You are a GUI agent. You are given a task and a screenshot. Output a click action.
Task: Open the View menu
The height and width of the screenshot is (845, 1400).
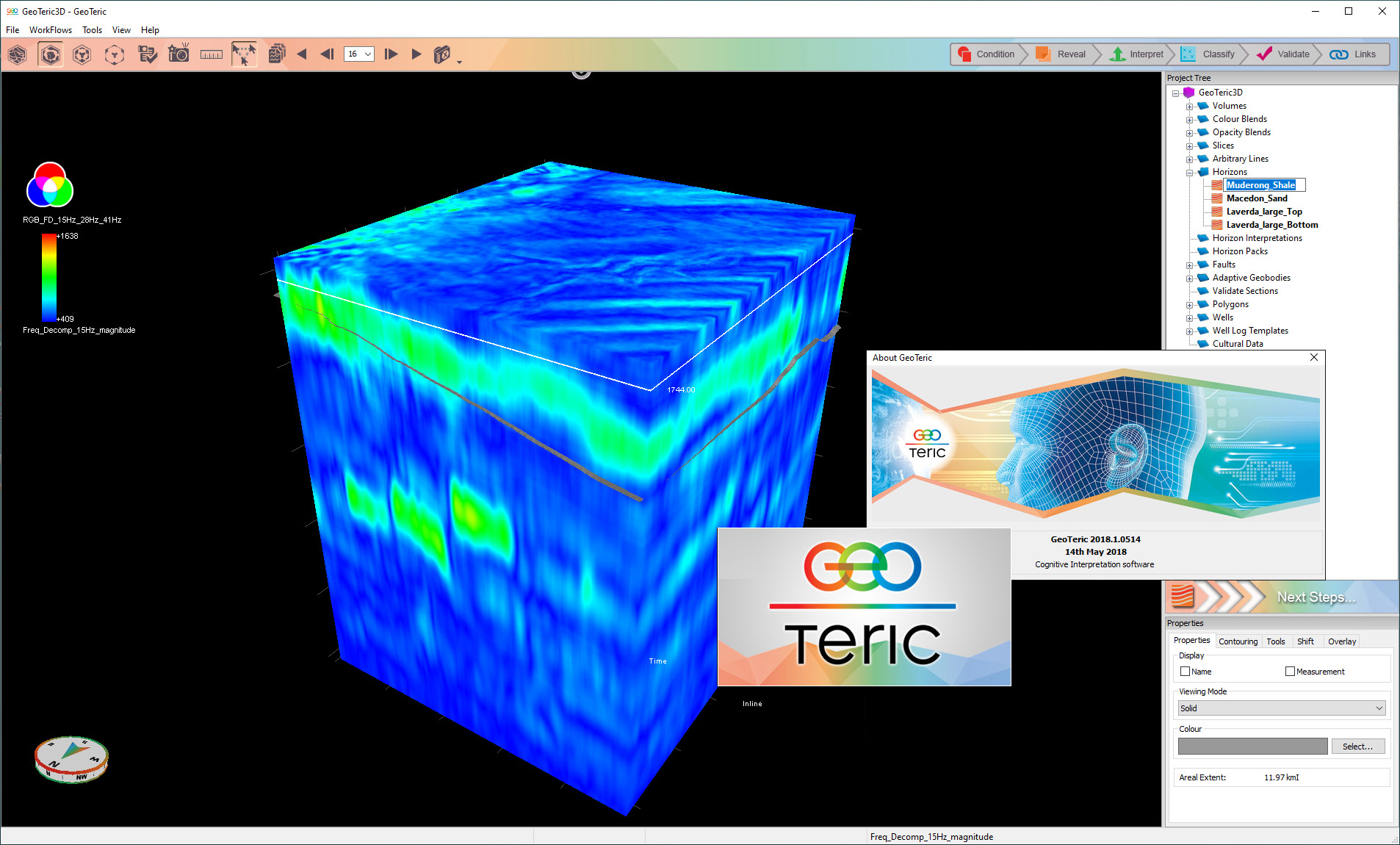[x=121, y=30]
